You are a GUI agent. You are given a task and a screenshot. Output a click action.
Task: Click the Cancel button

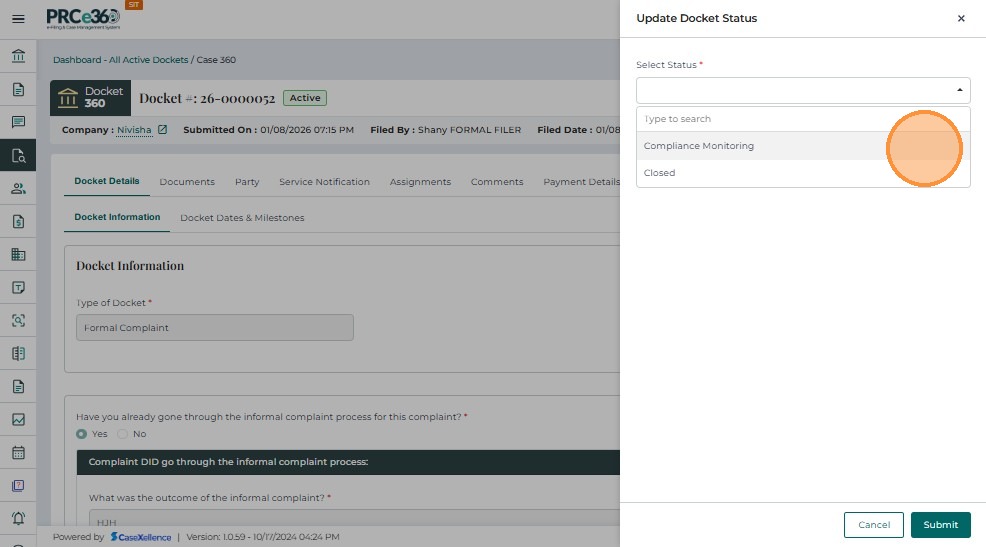[x=873, y=525]
